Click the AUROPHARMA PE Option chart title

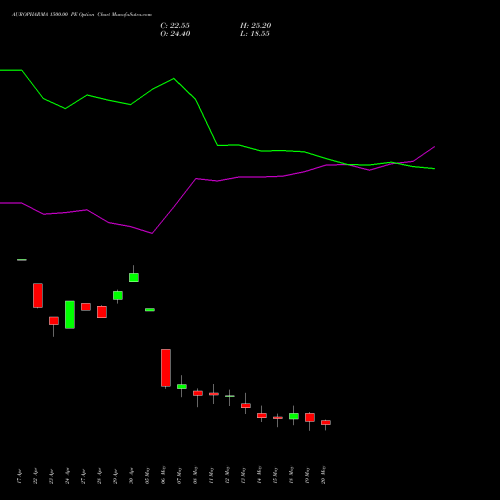(82, 15)
